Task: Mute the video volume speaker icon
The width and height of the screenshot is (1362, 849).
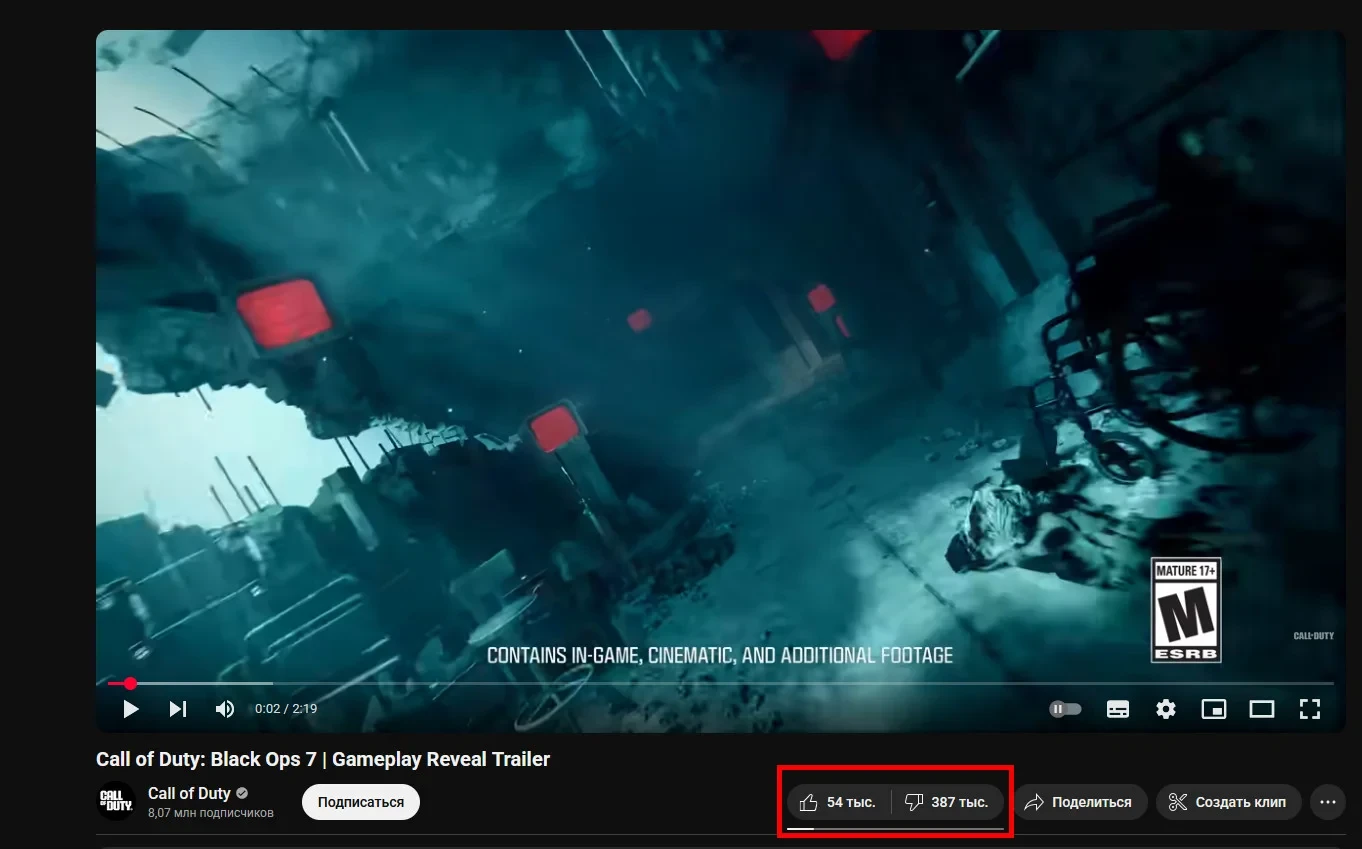Action: click(225, 709)
